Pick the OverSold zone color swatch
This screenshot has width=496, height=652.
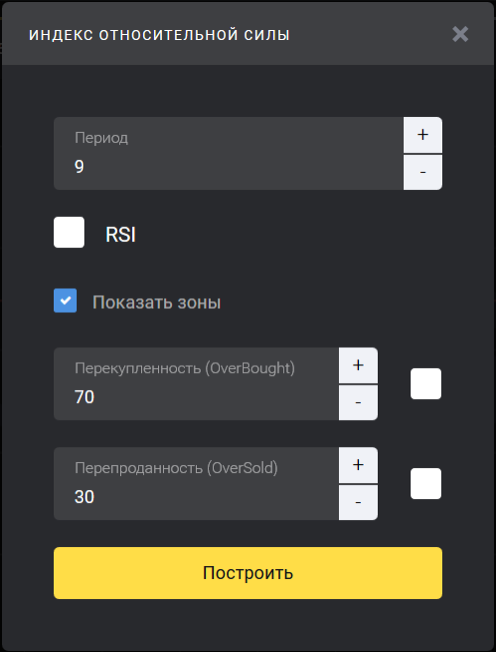pos(426,483)
